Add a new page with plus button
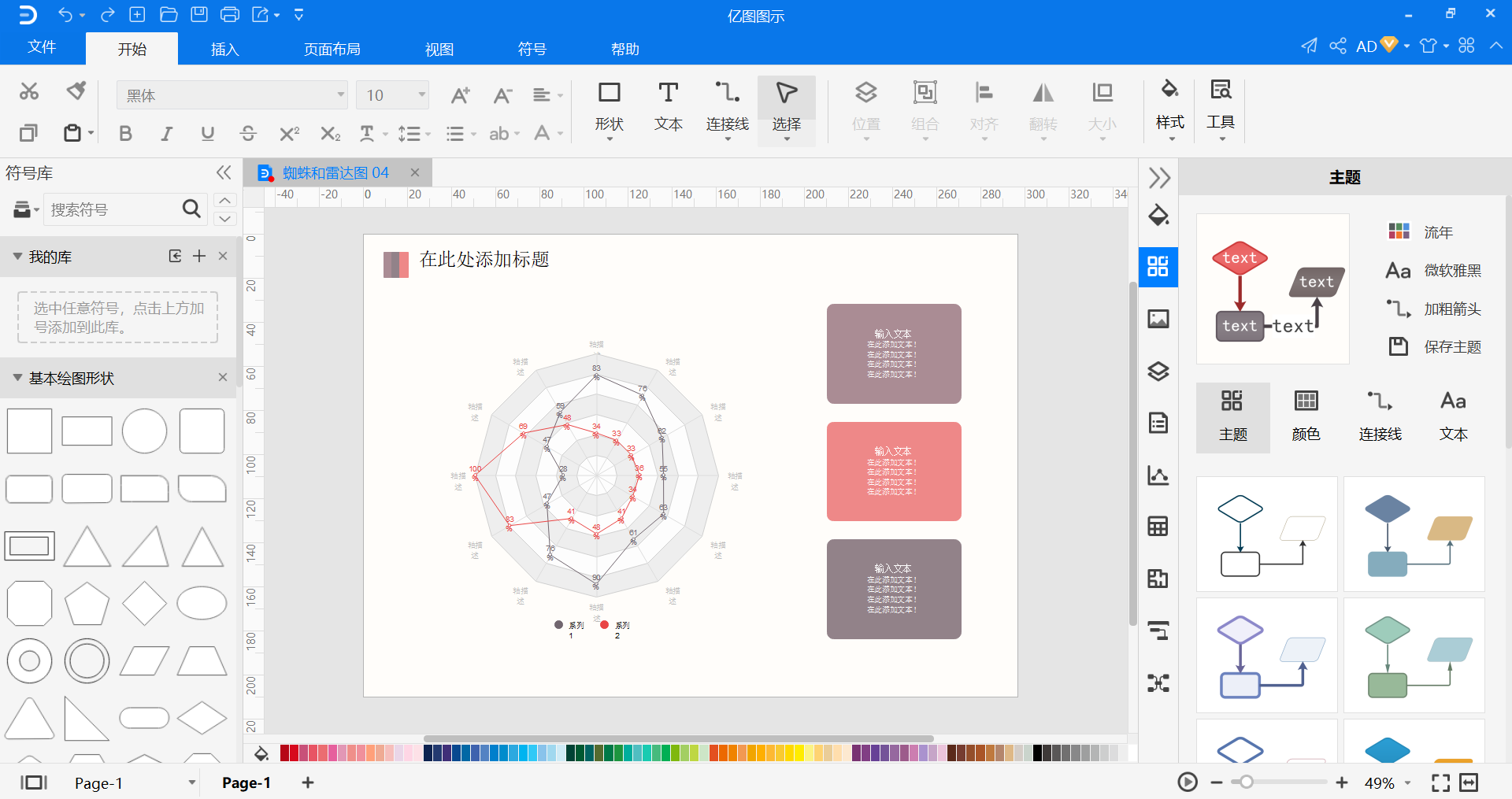This screenshot has height=799, width=1512. tap(308, 782)
